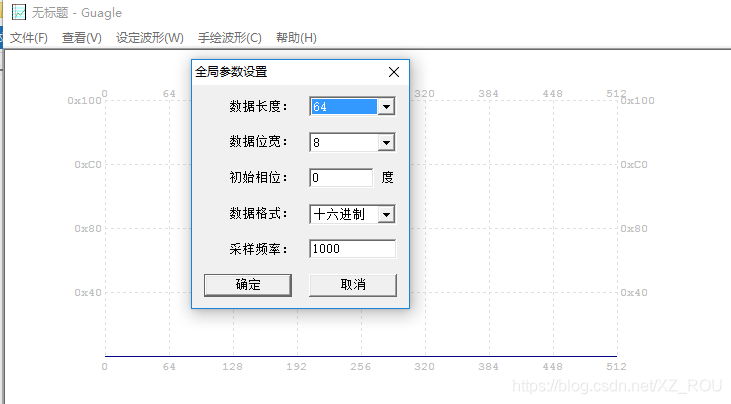Expand the 数据格式 dropdown arrow
The height and width of the screenshot is (404, 731).
[x=386, y=215]
